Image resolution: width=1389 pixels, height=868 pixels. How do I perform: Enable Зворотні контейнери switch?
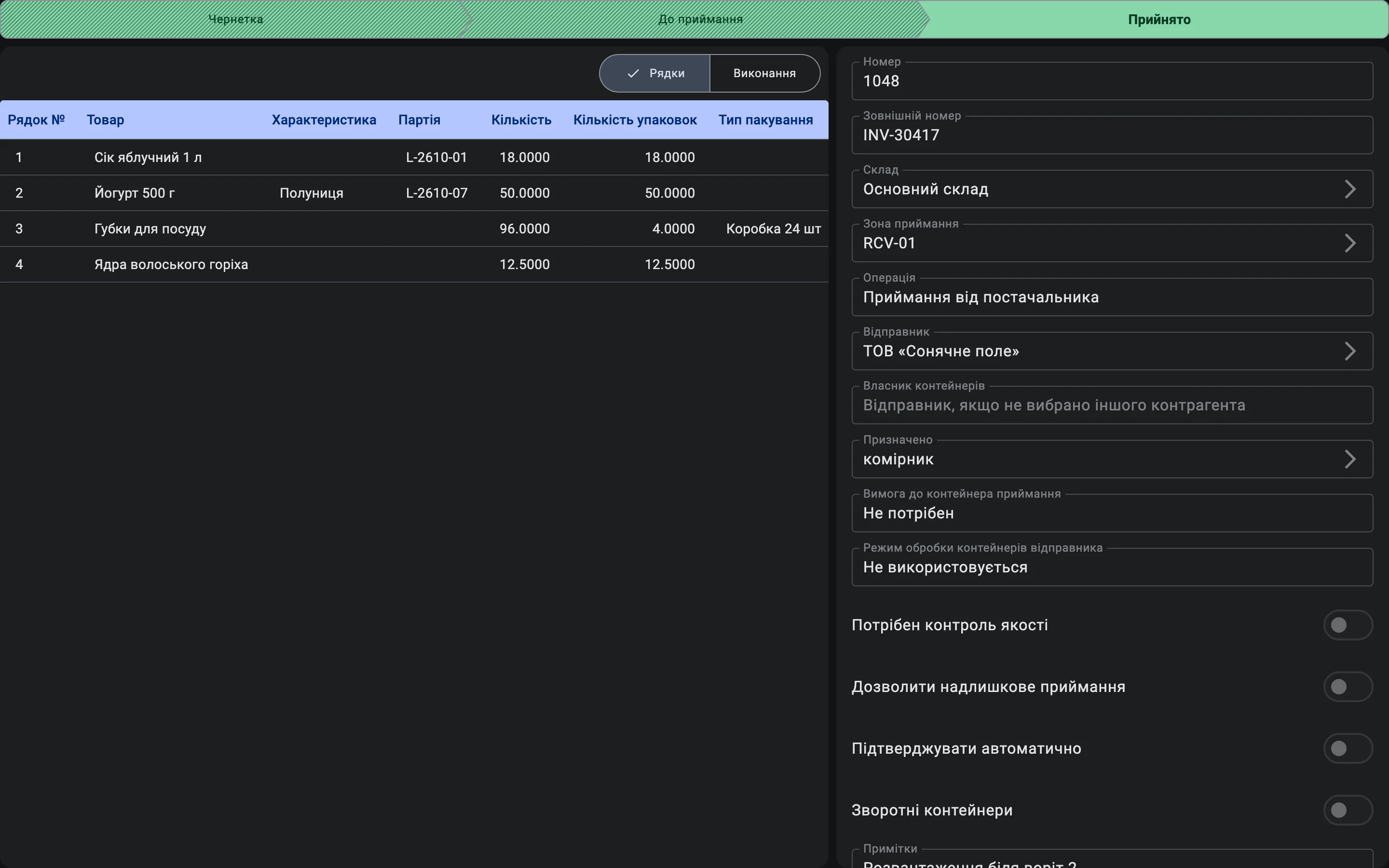[1348, 810]
